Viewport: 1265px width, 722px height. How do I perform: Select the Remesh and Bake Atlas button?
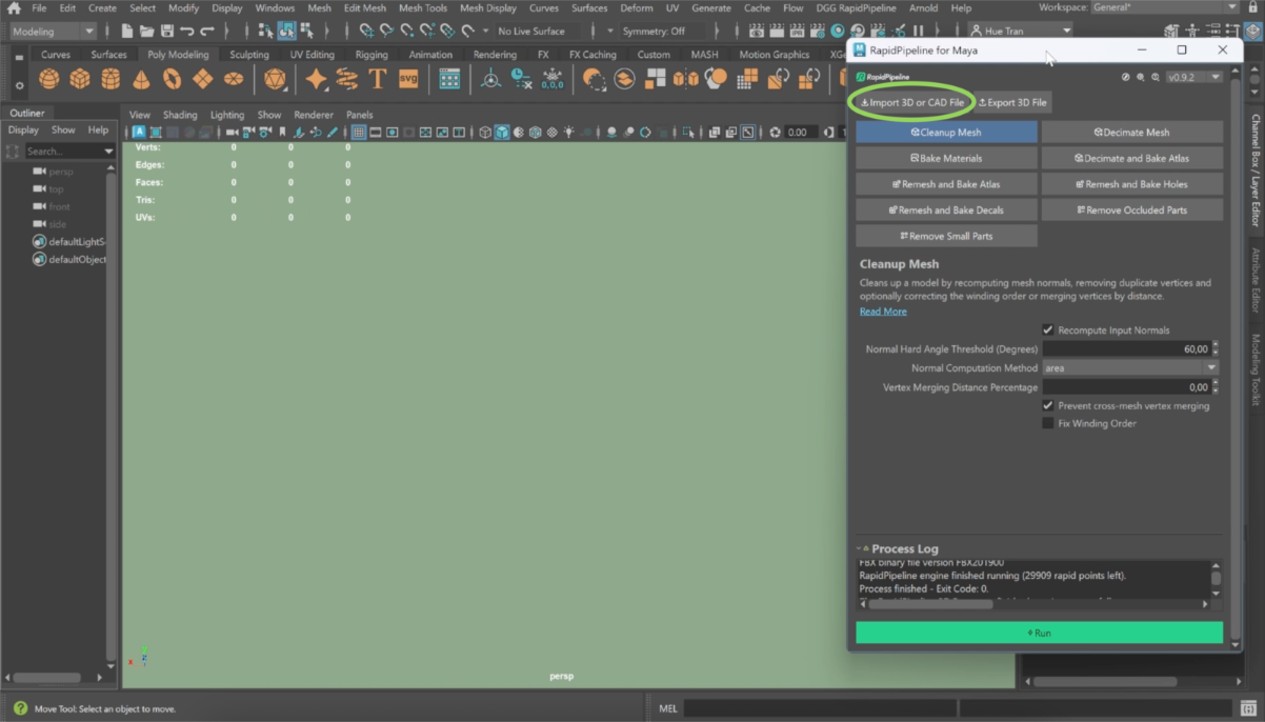(946, 184)
